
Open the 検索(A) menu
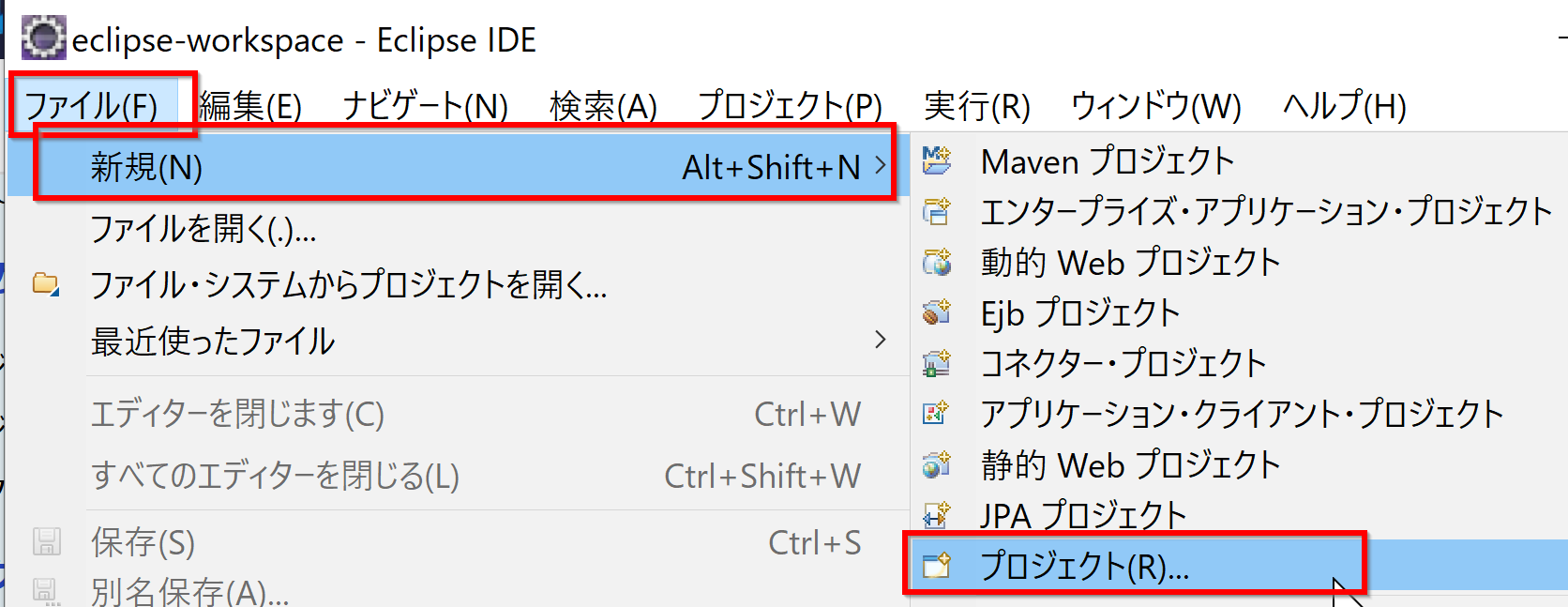point(604,106)
